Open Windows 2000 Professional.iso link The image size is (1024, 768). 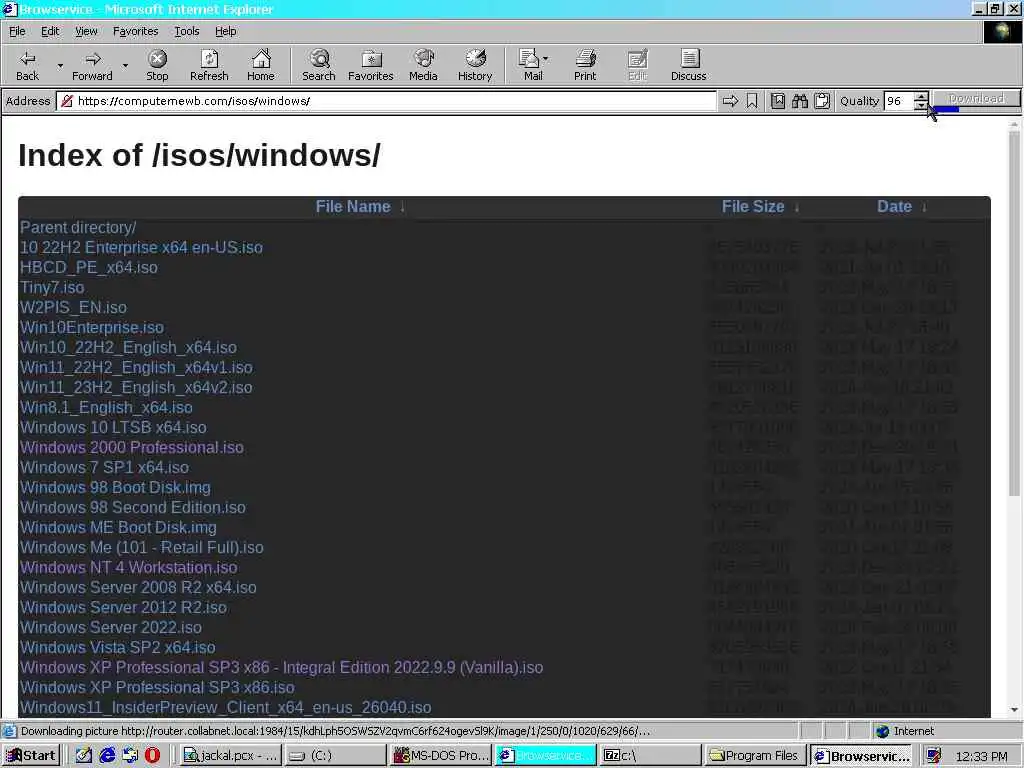[x=132, y=447]
